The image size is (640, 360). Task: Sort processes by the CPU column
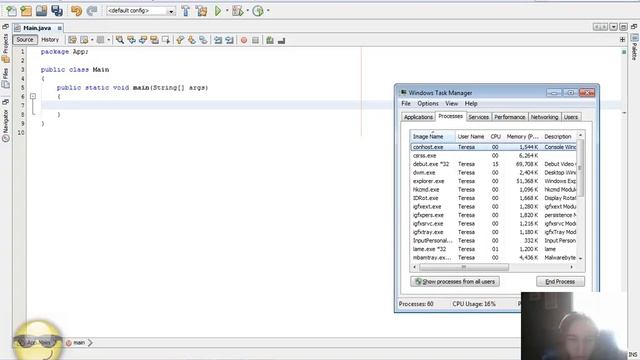coord(496,136)
